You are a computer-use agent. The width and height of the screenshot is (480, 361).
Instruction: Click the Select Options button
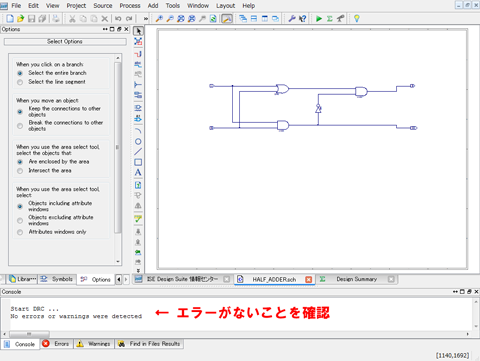[65, 42]
